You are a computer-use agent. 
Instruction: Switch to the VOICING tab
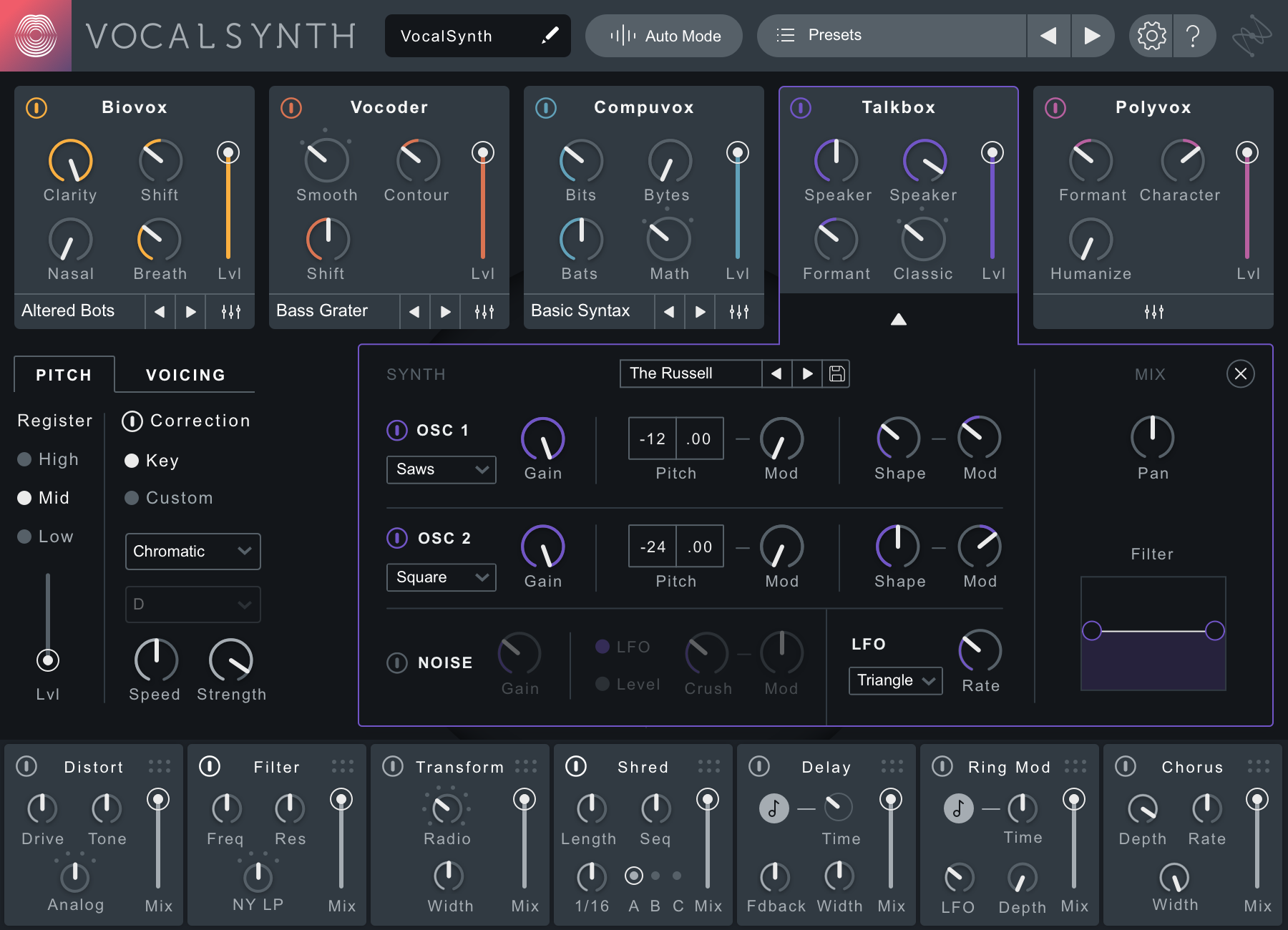pos(185,374)
